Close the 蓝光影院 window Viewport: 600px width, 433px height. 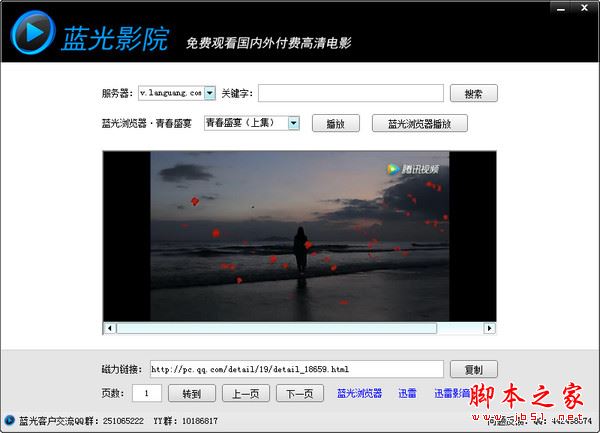tap(584, 8)
